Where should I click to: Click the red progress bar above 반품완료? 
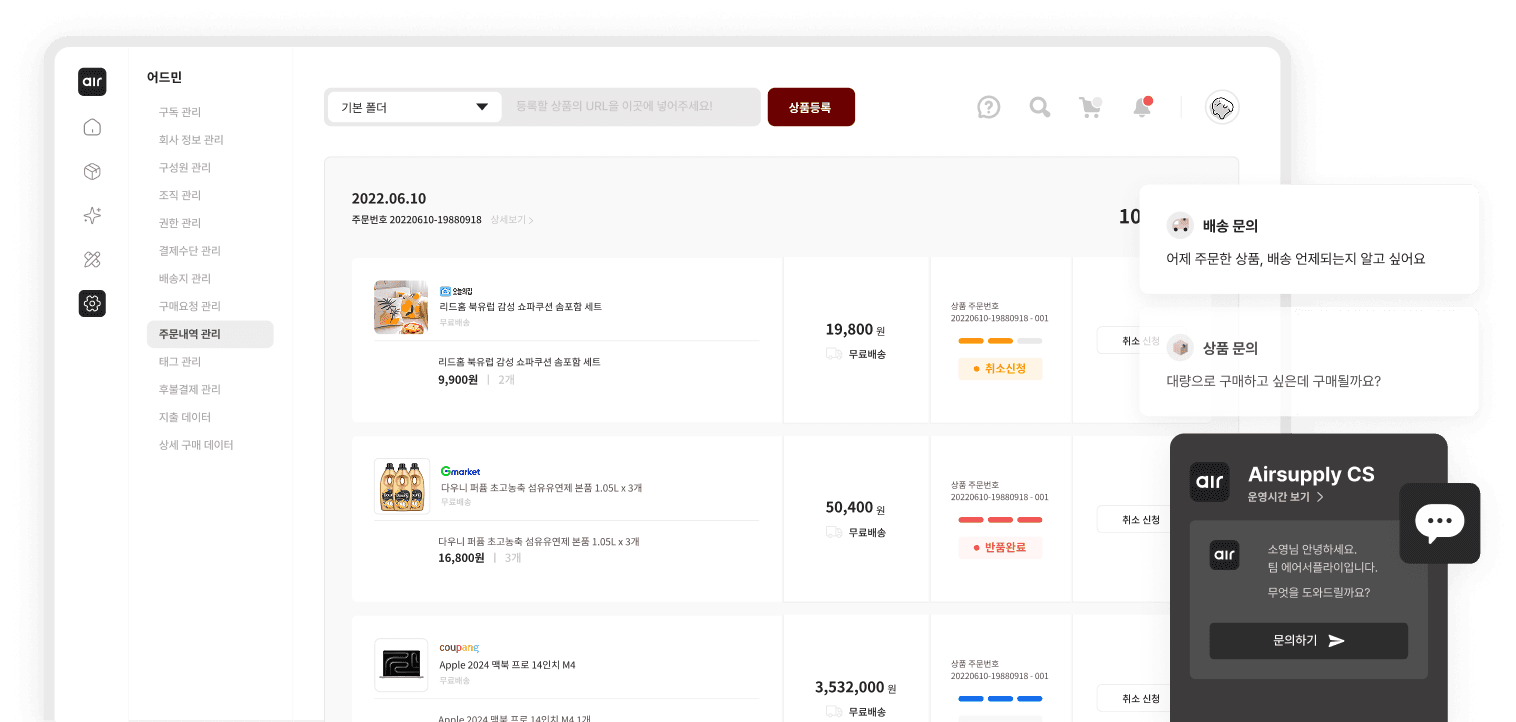1000,520
